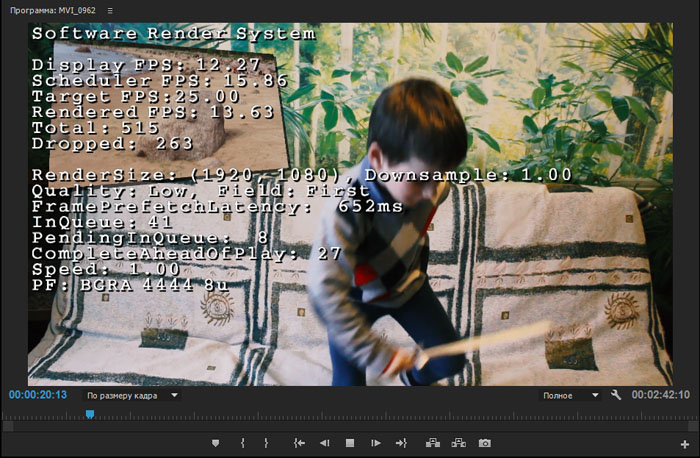
Task: Click the 'Display FPS: 12.27' overlay line
Action: [146, 65]
